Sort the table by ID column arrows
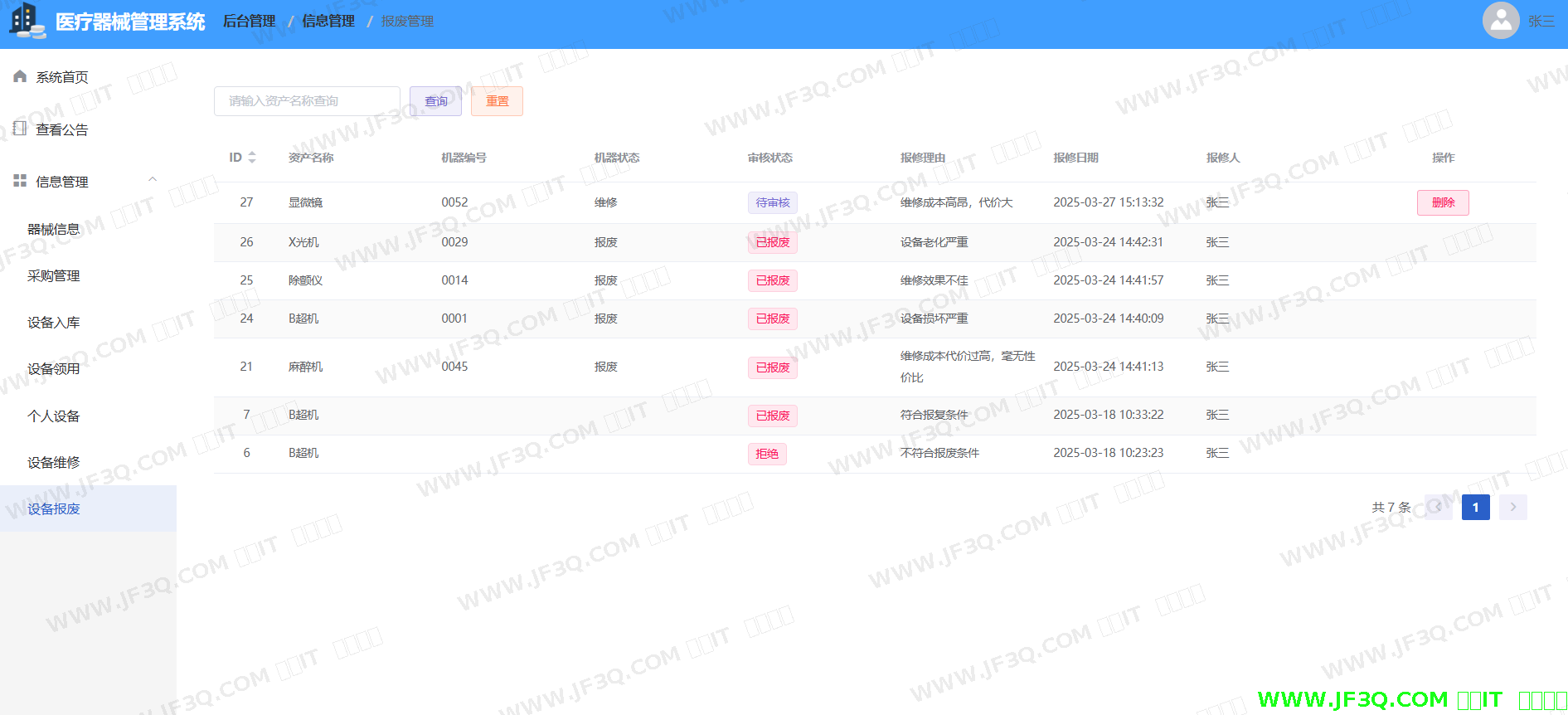This screenshot has height=715, width=1568. (252, 158)
